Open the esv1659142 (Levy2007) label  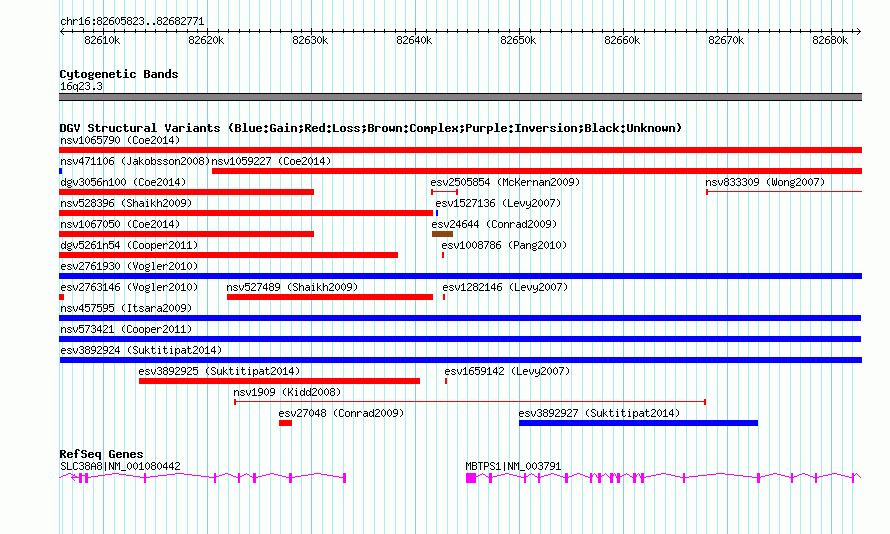coord(507,371)
